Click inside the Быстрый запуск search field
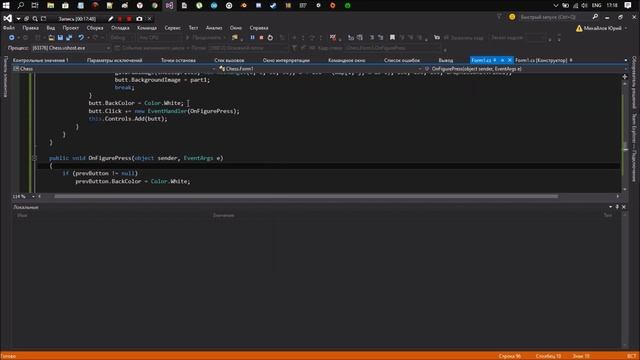640x360 pixels. click(x=553, y=17)
